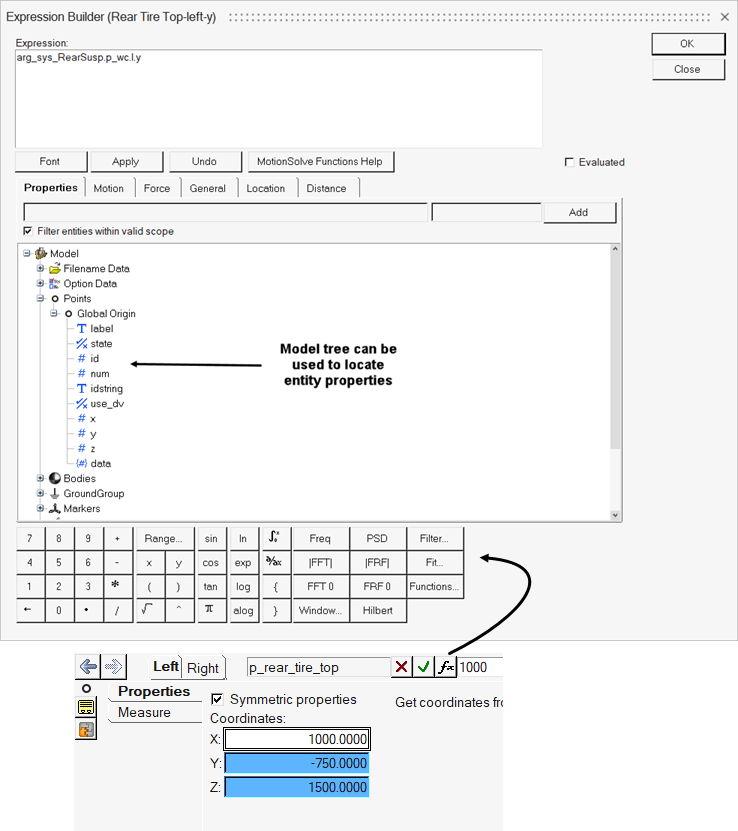738x831 pixels.
Task: Click the red X cancel icon
Action: click(x=401, y=667)
